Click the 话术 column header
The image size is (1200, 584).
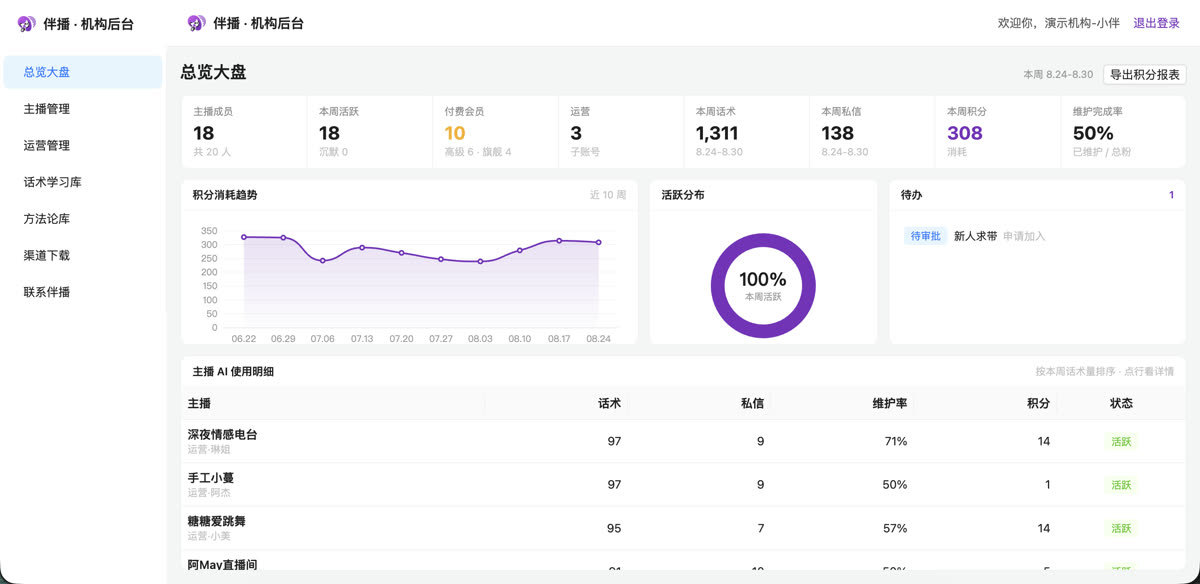click(609, 403)
